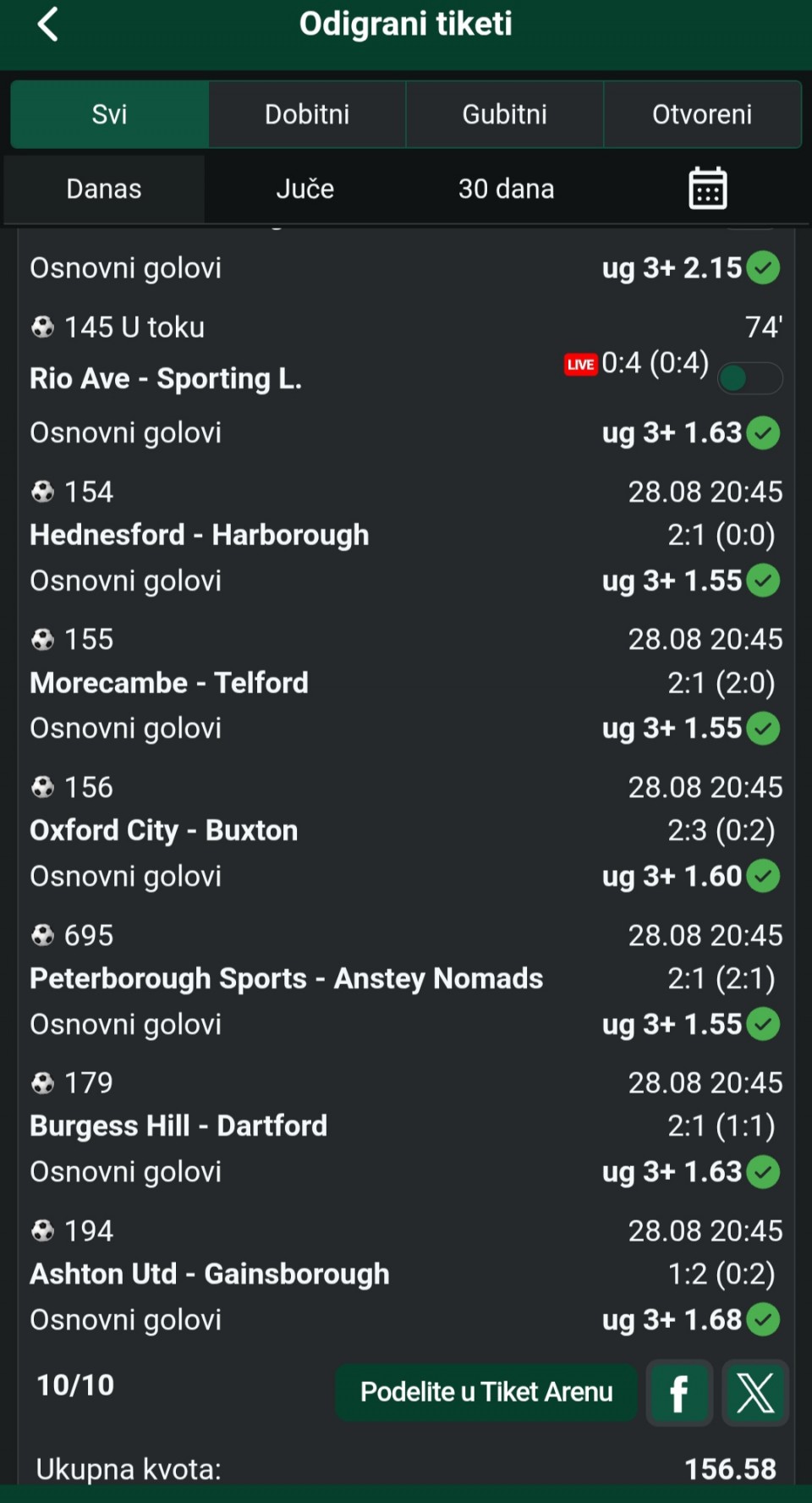Select the Danas filter

click(x=104, y=189)
